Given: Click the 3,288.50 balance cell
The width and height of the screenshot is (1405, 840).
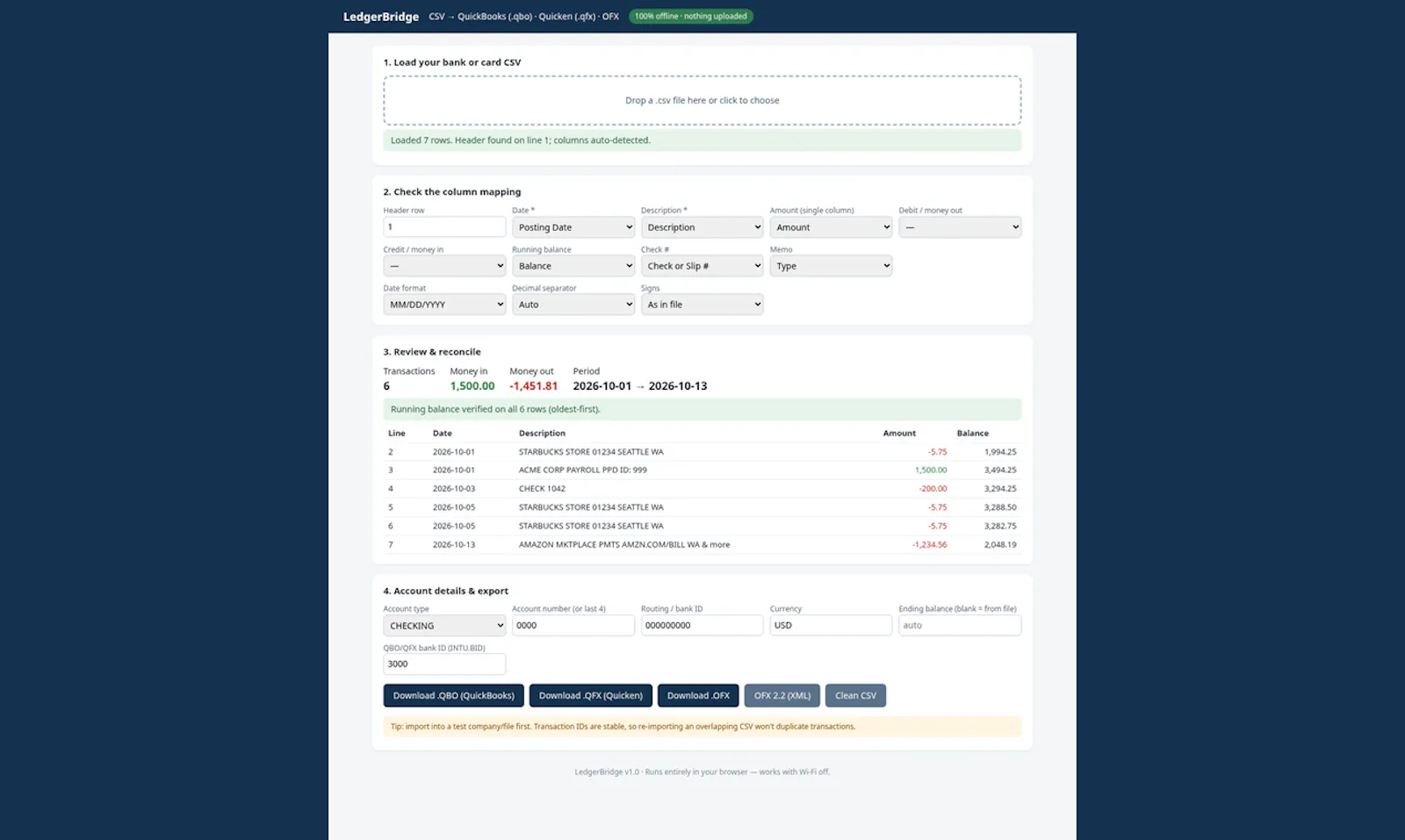Looking at the screenshot, I should 1000,507.
